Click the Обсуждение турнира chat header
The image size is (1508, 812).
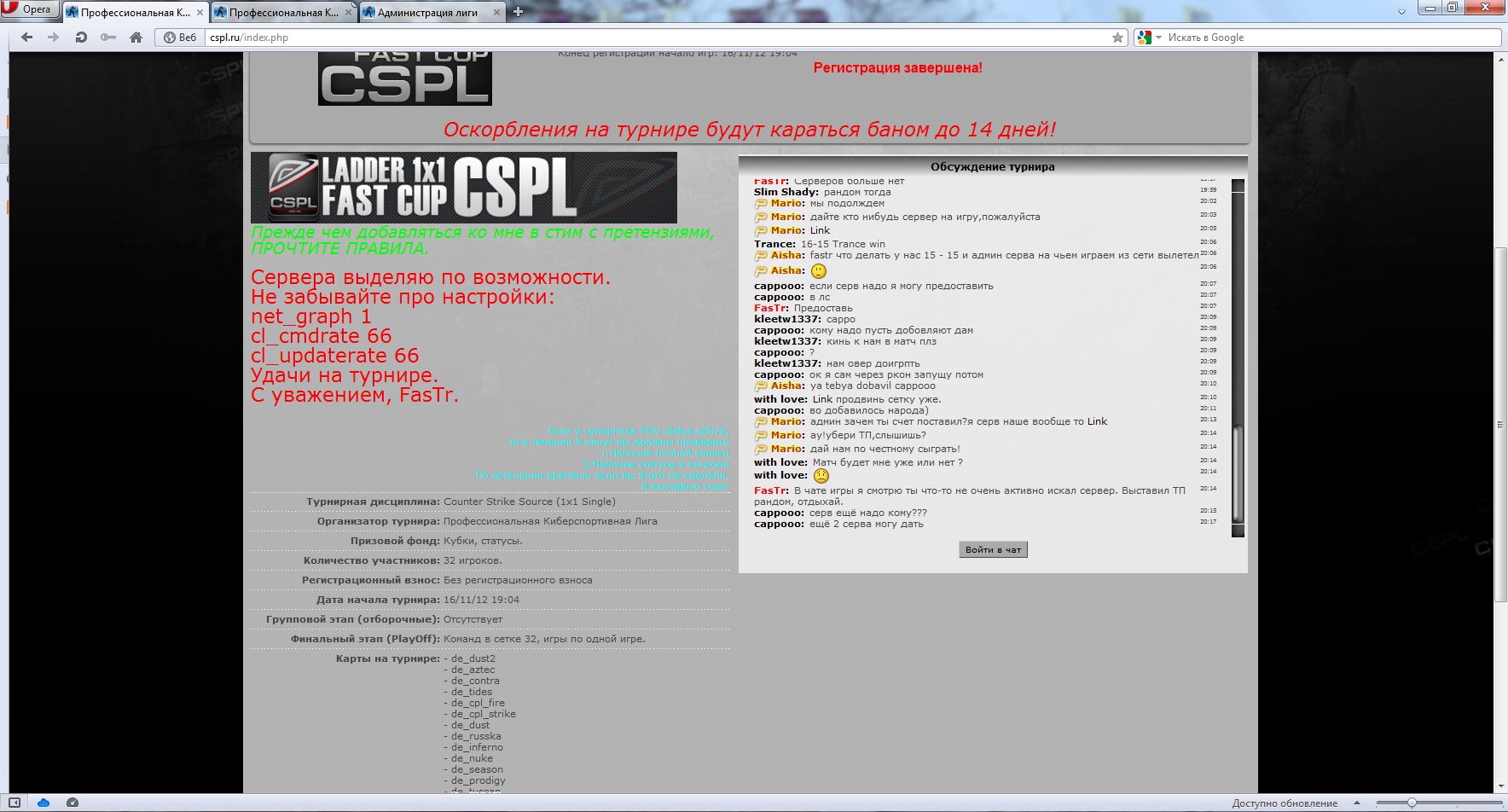(x=993, y=167)
